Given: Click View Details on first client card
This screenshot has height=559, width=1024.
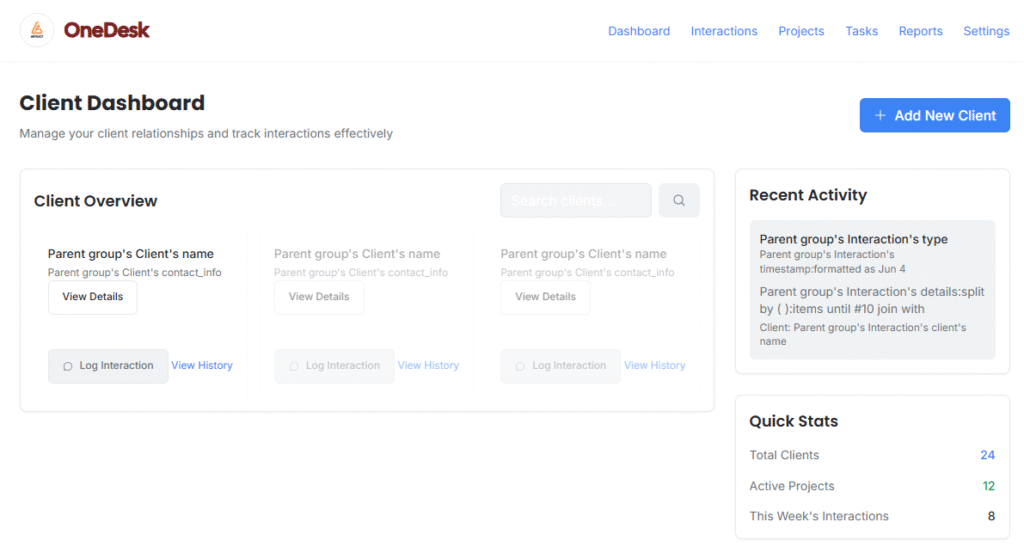Looking at the screenshot, I should point(93,297).
